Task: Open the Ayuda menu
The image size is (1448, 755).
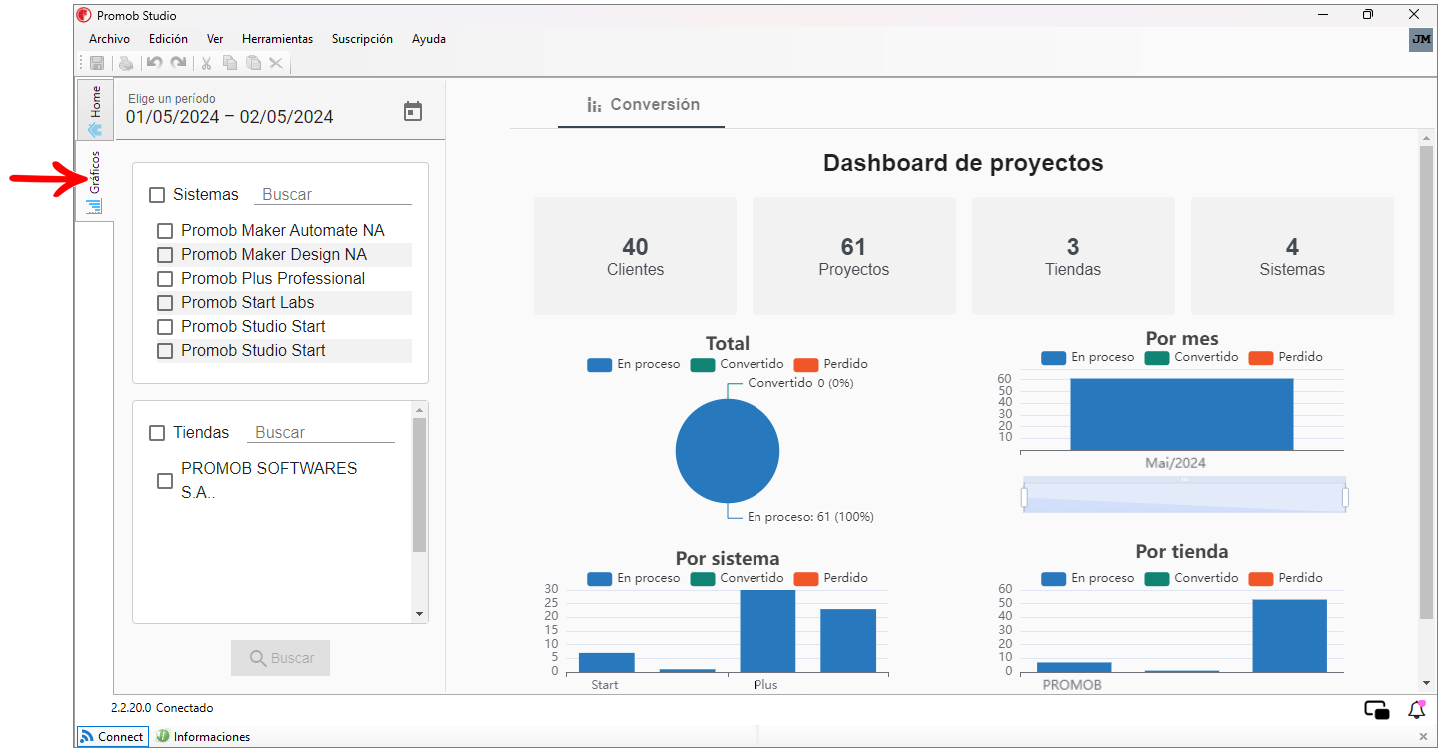Action: point(429,39)
